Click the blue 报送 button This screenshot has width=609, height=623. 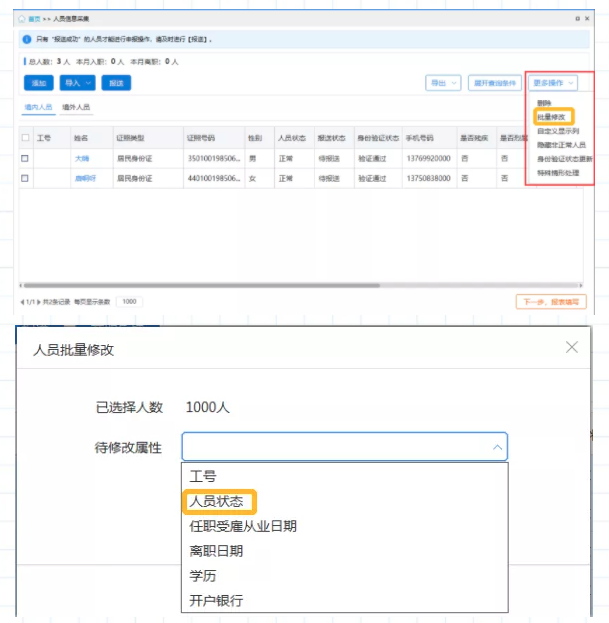pyautogui.click(x=116, y=83)
